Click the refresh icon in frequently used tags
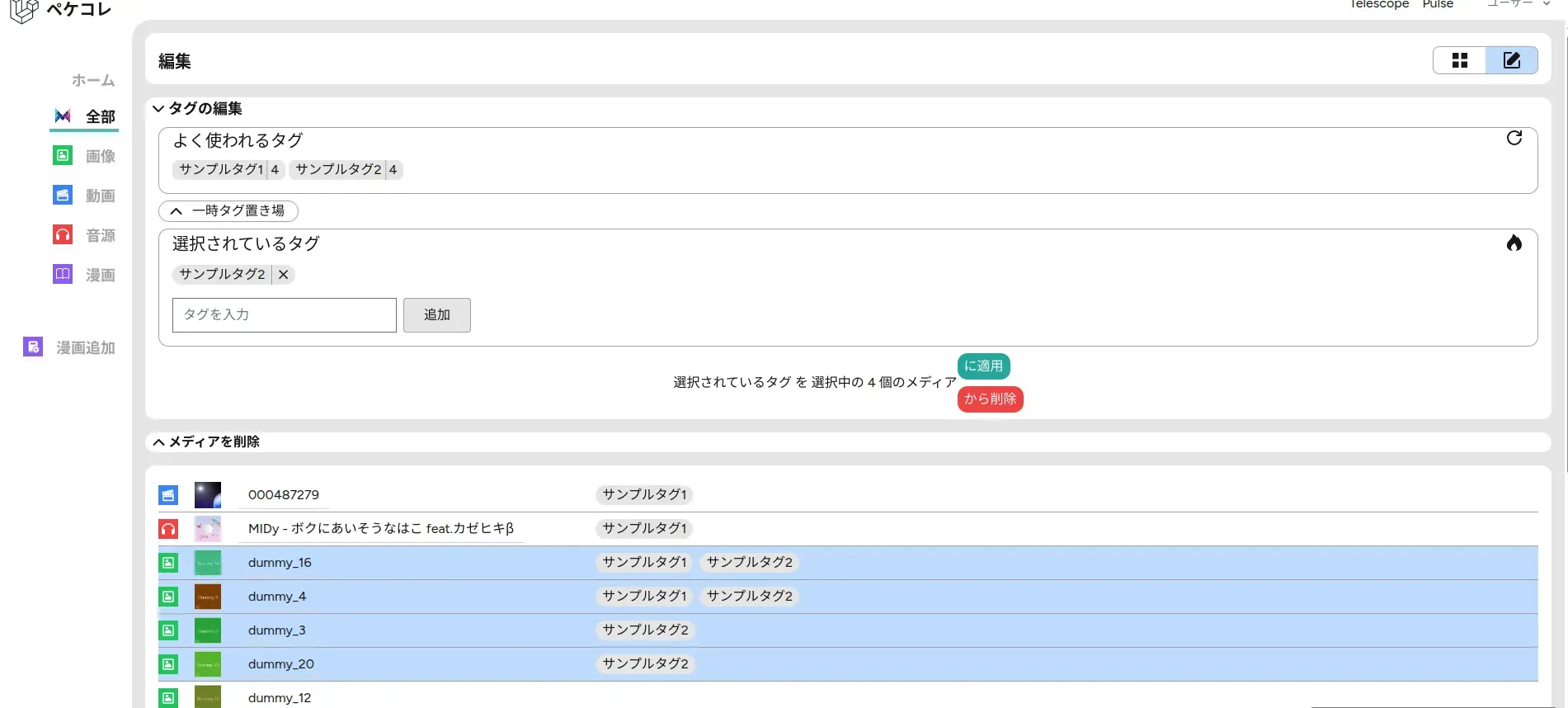 pos(1514,138)
